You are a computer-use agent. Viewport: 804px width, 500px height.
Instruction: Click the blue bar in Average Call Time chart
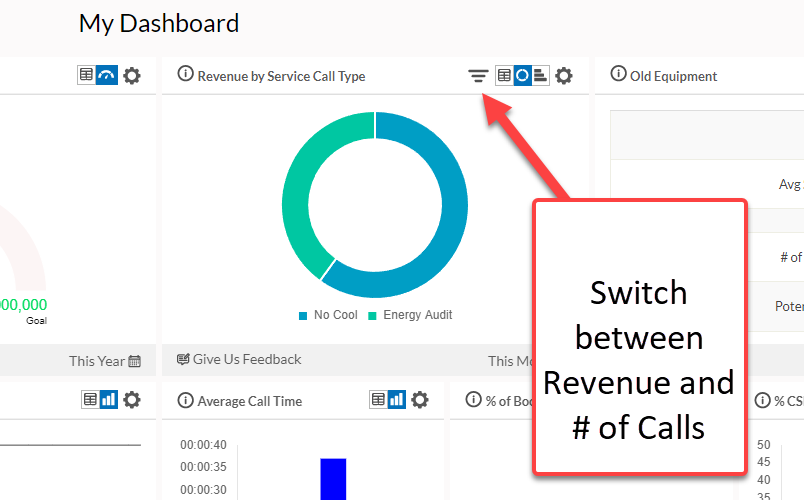tap(333, 479)
